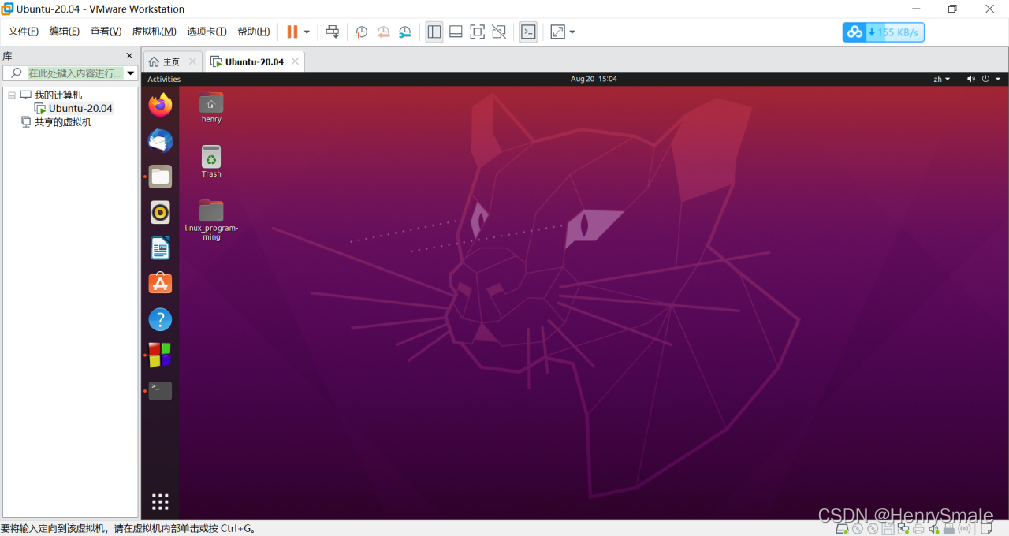Toggle the library sidebar view
The width and height of the screenshot is (1009, 536).
tap(434, 32)
